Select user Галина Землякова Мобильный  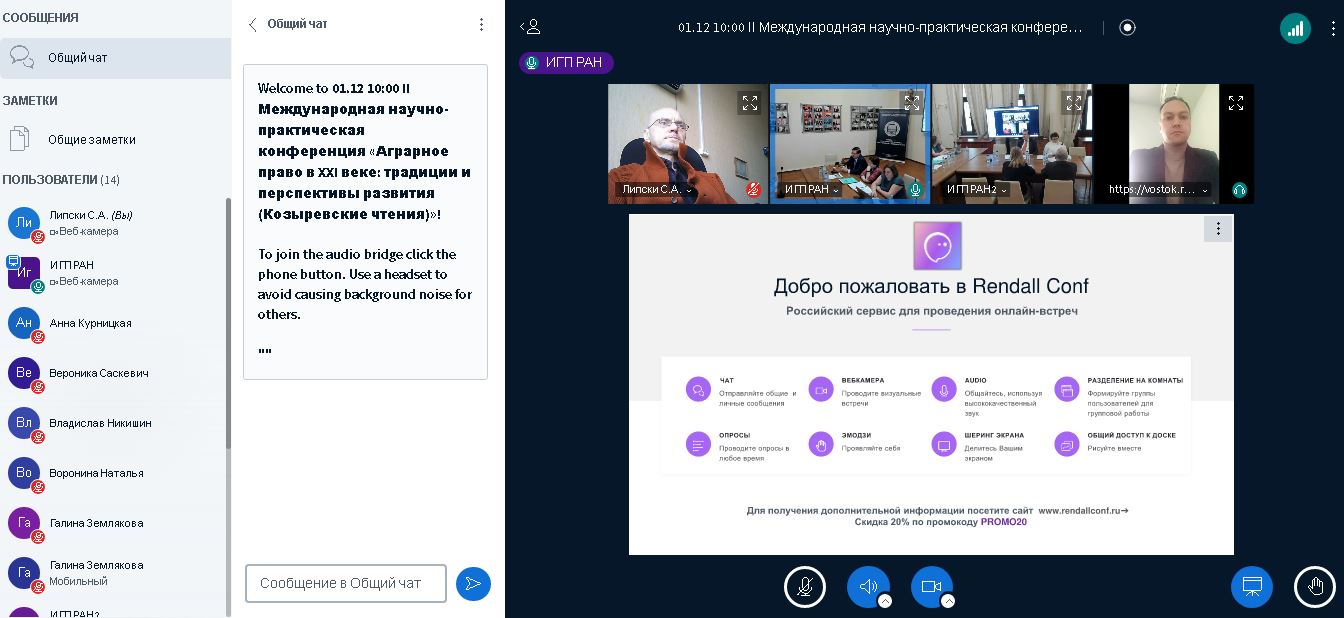click(x=113, y=573)
